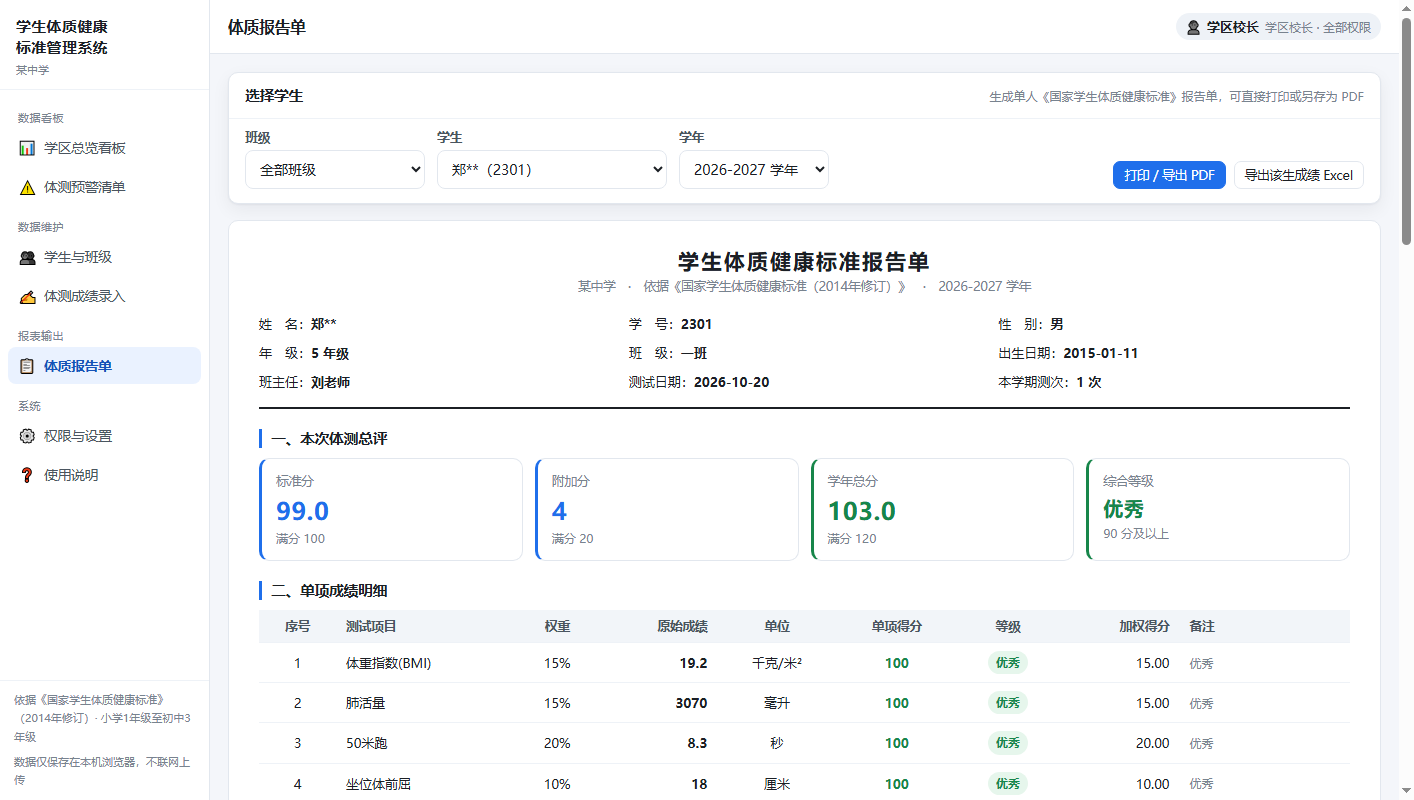This screenshot has height=800, width=1414.
Task: Click the people icon next to 学生与班级
Action: click(27, 257)
